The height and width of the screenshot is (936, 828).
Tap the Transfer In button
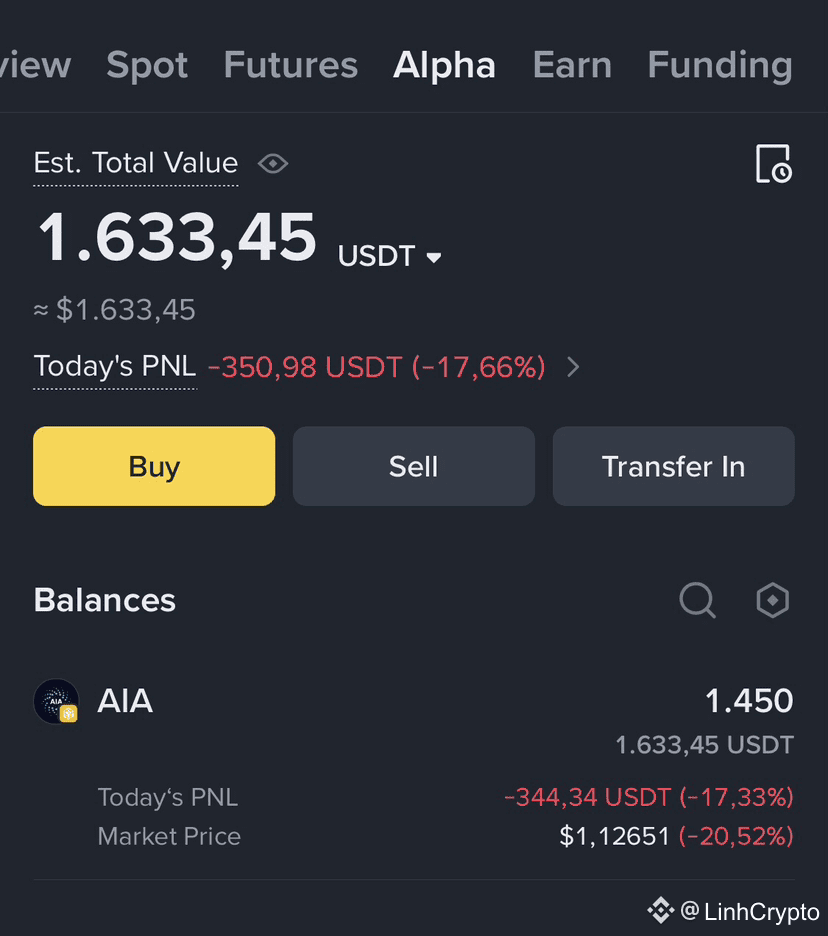(x=673, y=466)
